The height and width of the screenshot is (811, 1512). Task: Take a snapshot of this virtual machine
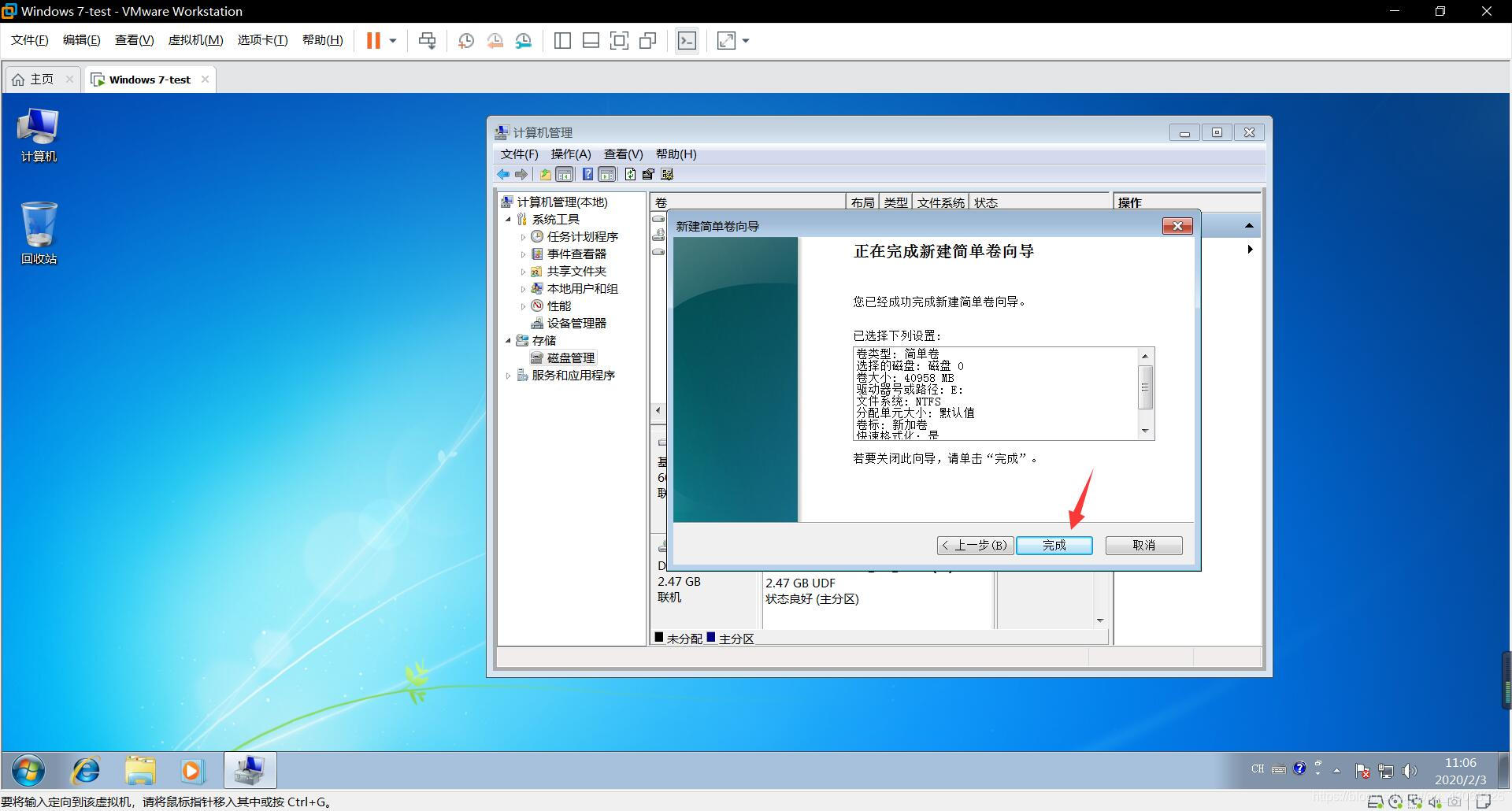465,40
